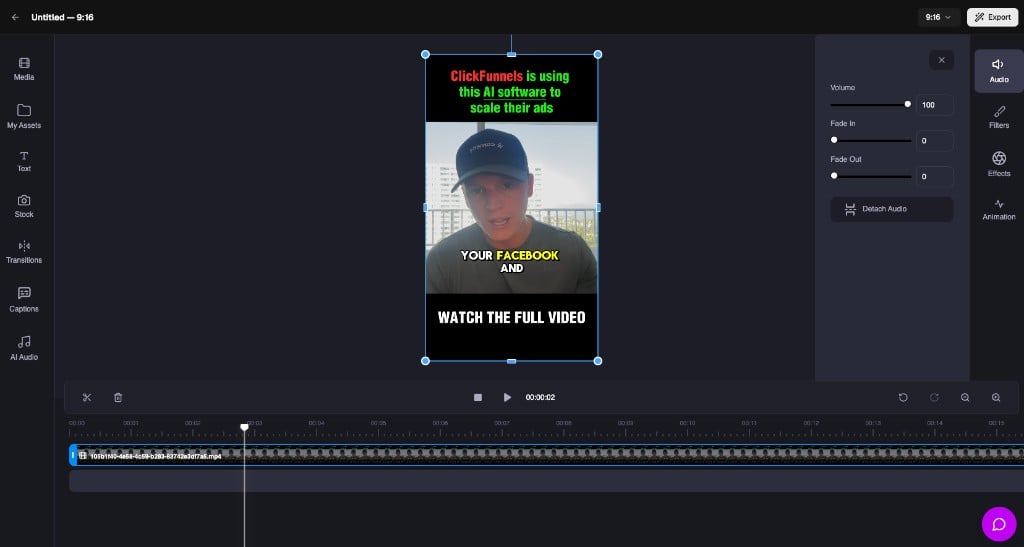Click the 00:05 mark on timeline ruler
Image resolution: width=1024 pixels, height=547 pixels.
click(x=378, y=423)
